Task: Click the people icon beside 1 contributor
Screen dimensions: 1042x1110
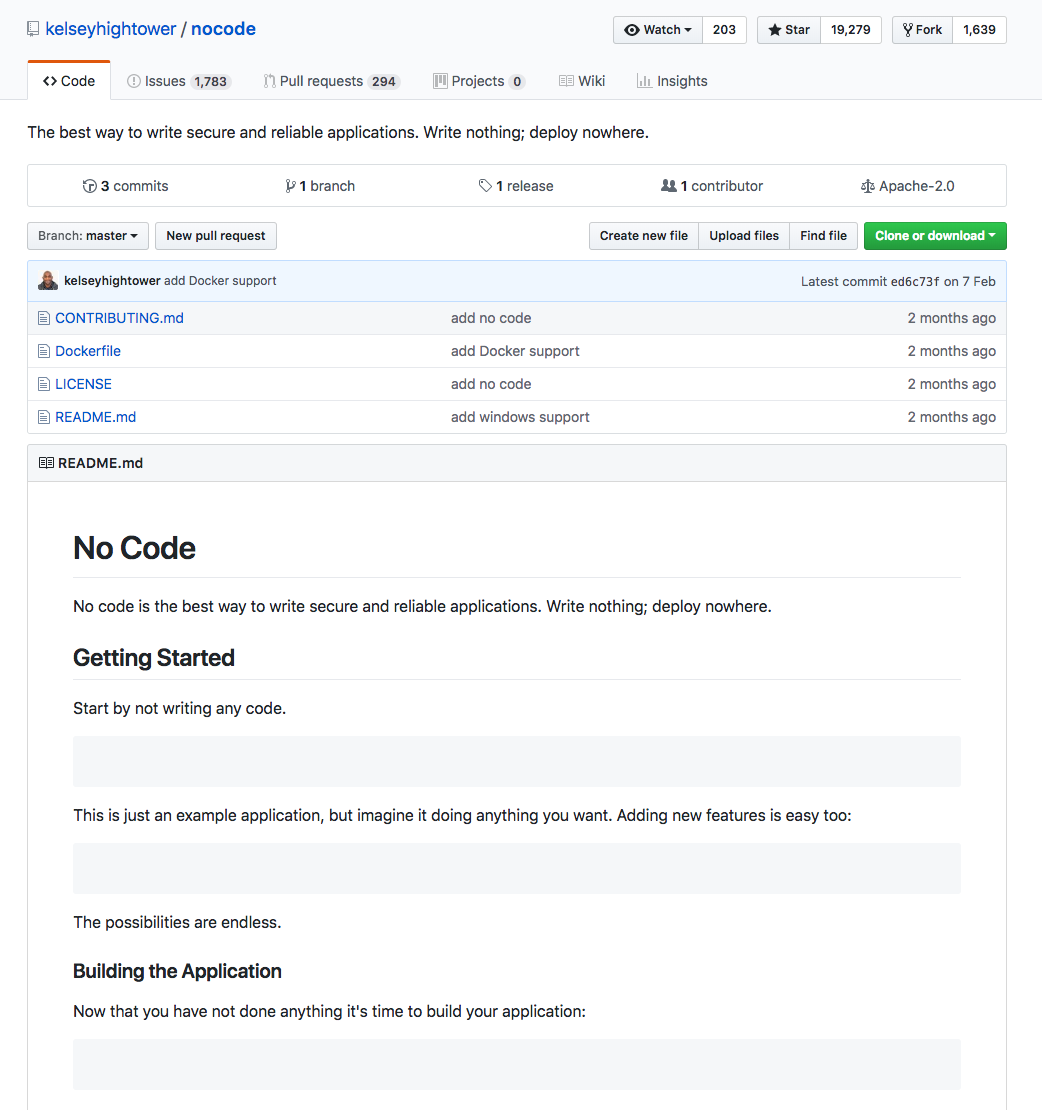Action: (x=669, y=185)
